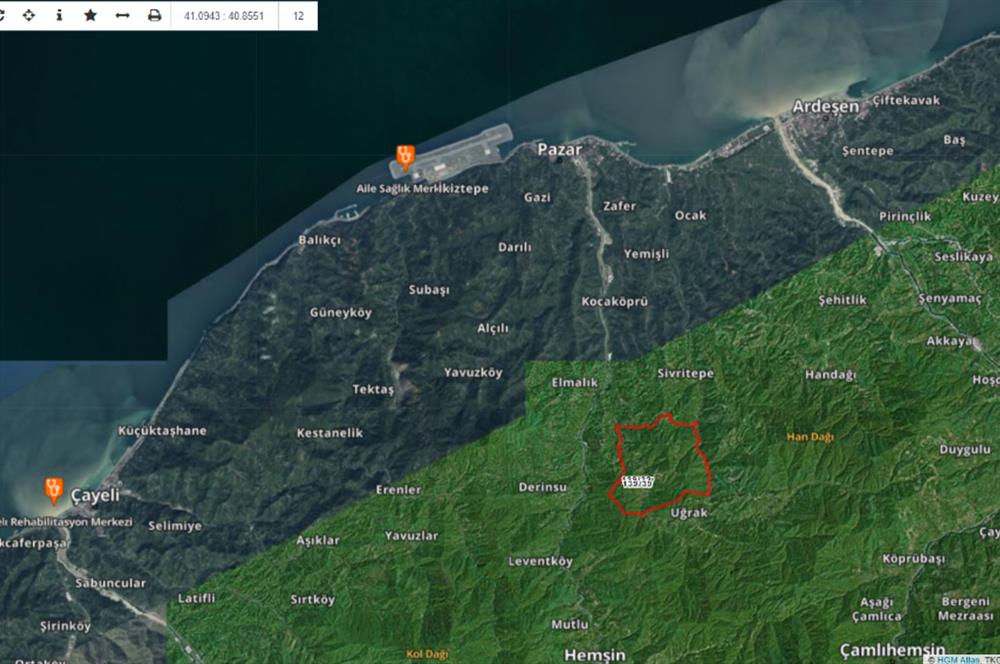Screen dimensions: 1000x664
Task: Select the horizontal arrow measure tool
Action: click(x=122, y=16)
